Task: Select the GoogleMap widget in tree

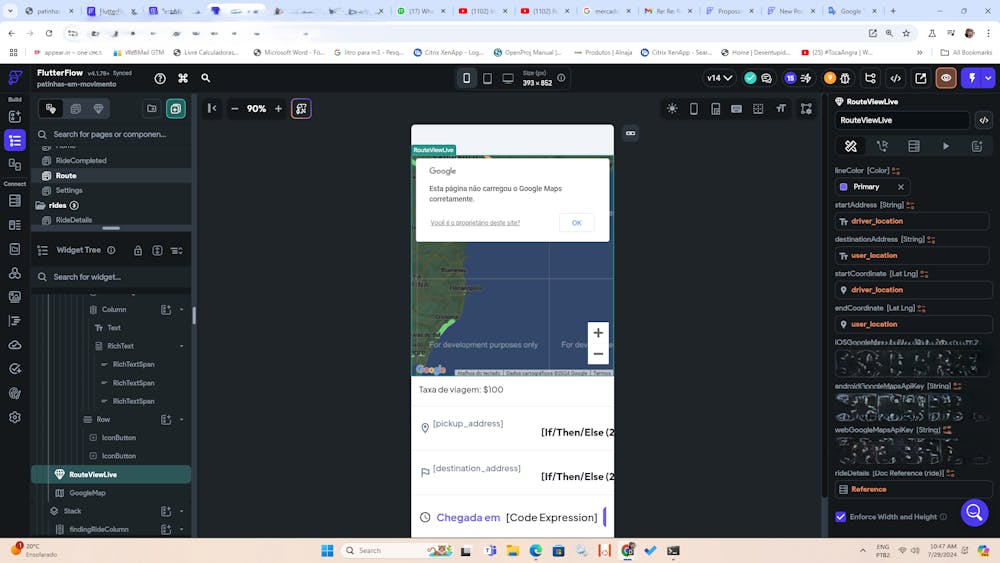Action: 87,493
